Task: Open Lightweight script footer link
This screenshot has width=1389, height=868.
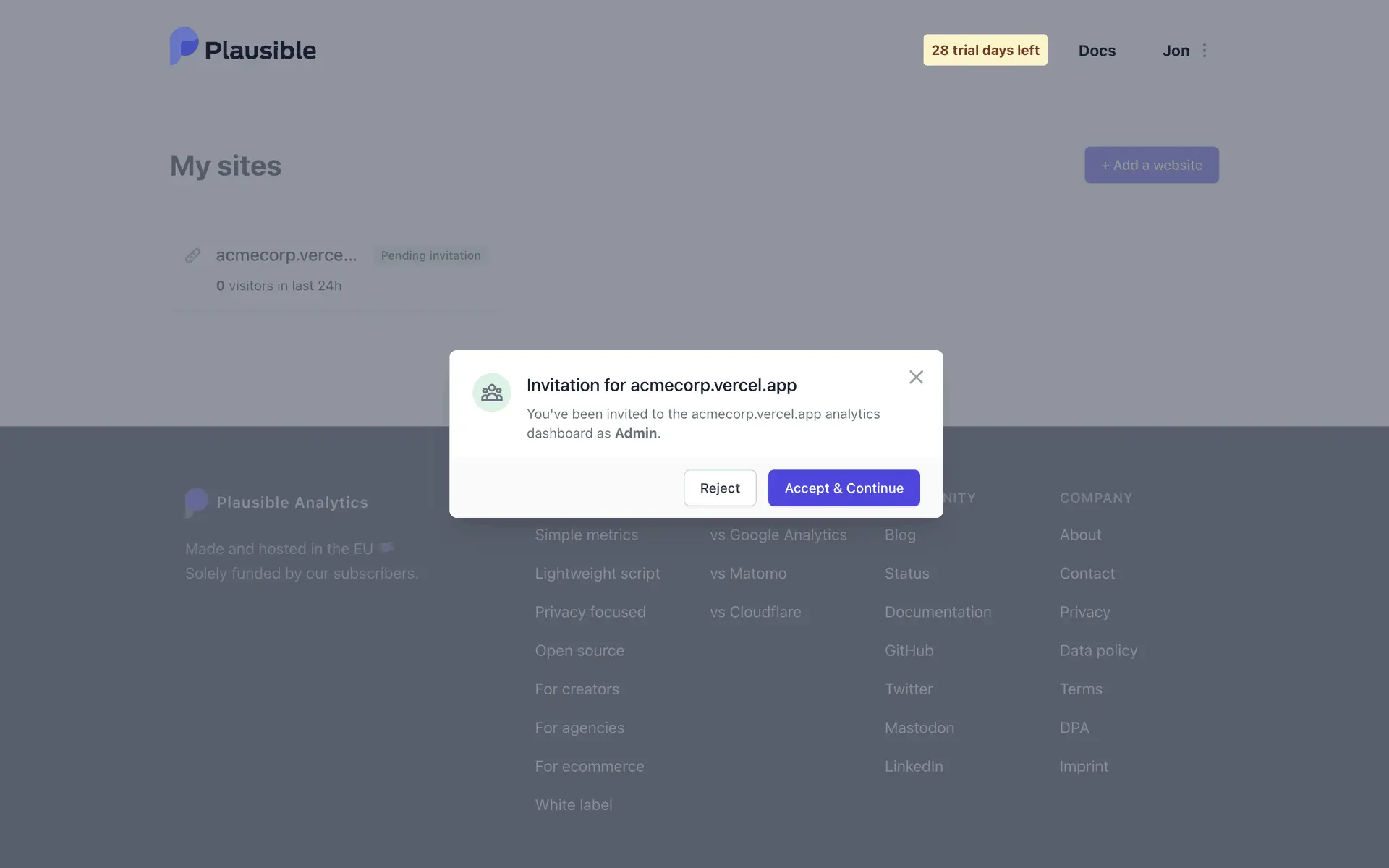Action: tap(597, 573)
